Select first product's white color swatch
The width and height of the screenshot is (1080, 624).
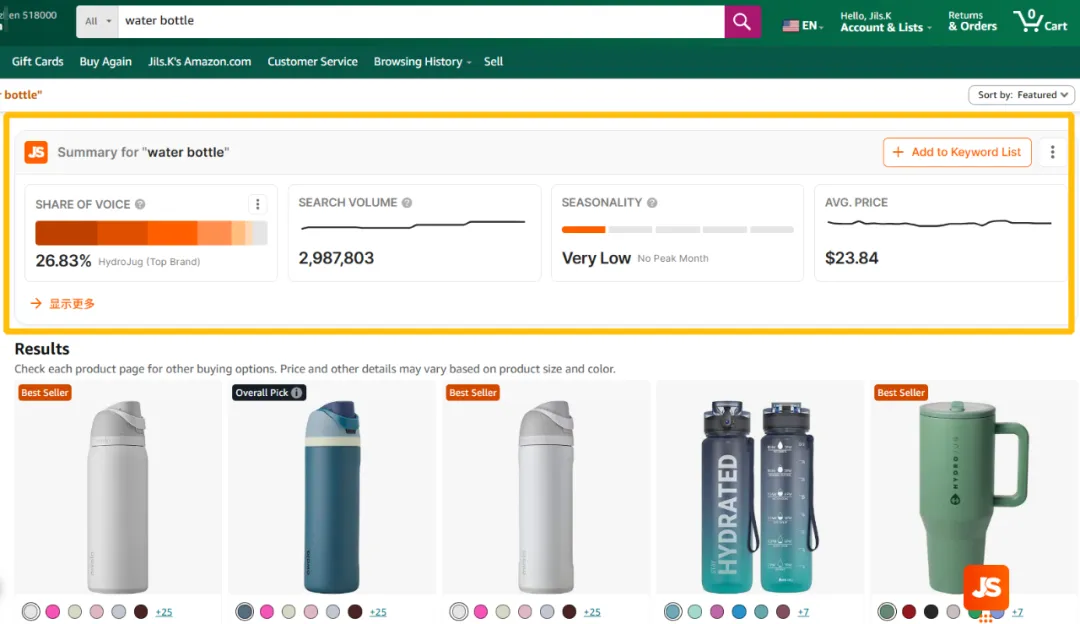point(31,612)
